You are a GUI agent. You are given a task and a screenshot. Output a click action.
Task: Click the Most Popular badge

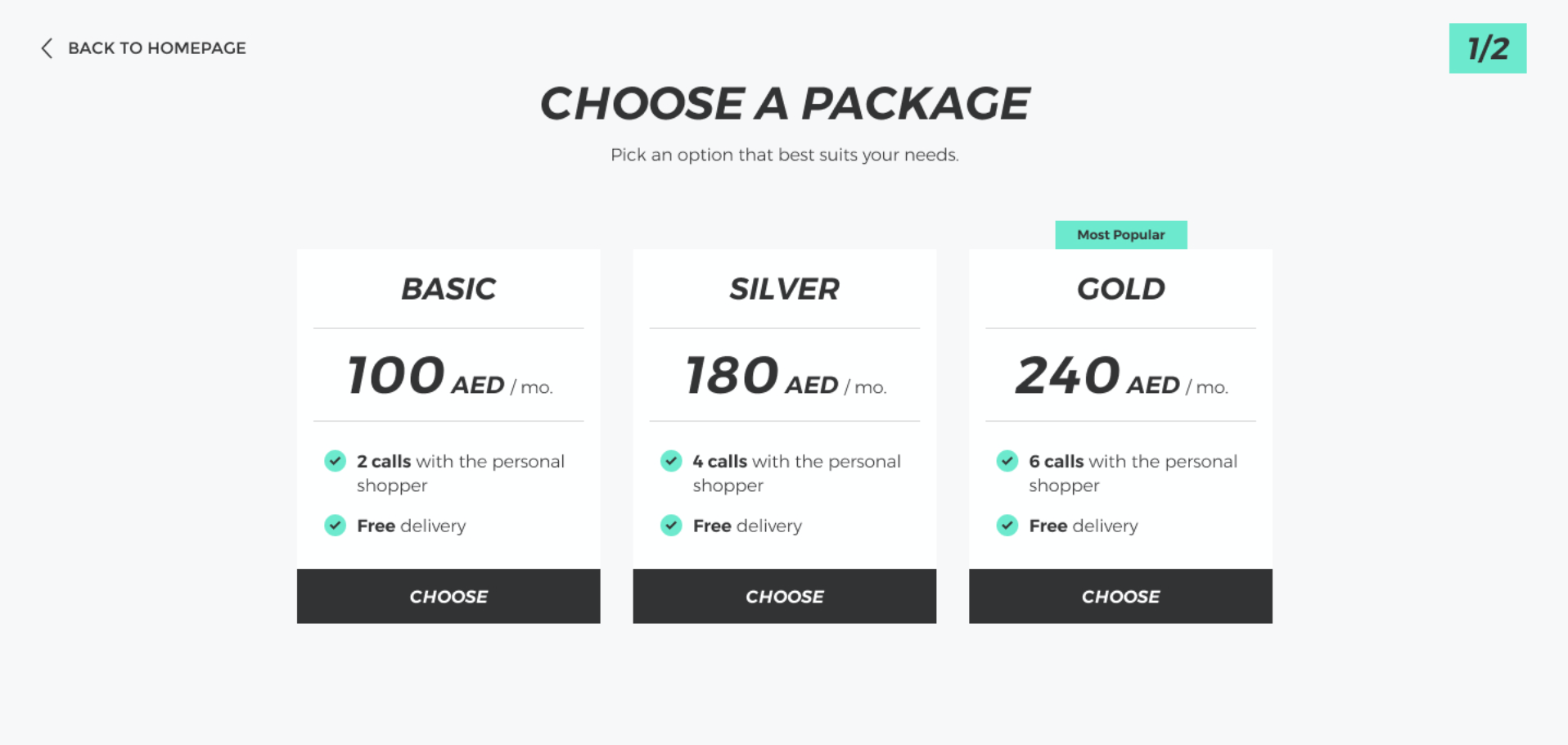click(1121, 235)
